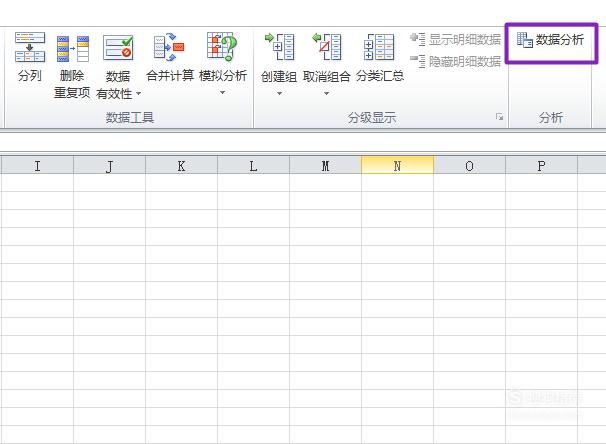Click the 删除重复项 icon
The width and height of the screenshot is (606, 444).
tap(72, 48)
